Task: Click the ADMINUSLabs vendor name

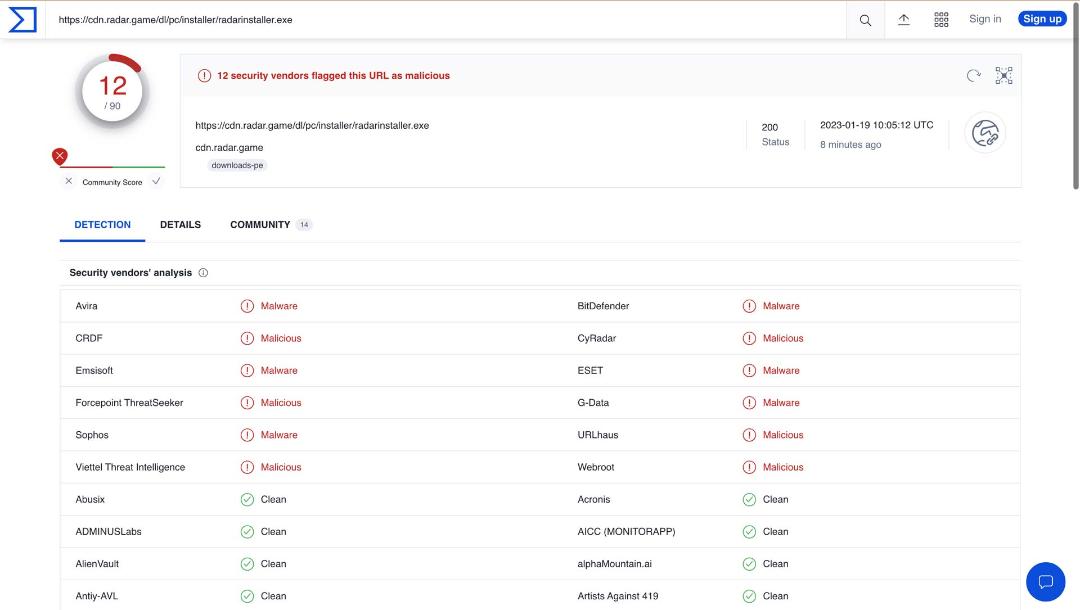Action: [x=108, y=532]
